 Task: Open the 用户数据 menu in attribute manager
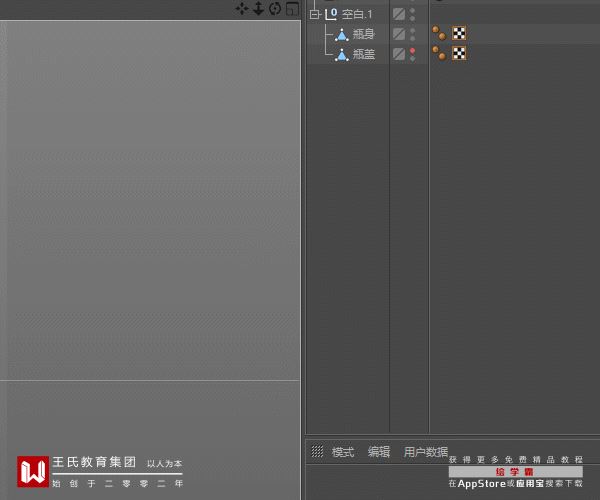[426, 452]
